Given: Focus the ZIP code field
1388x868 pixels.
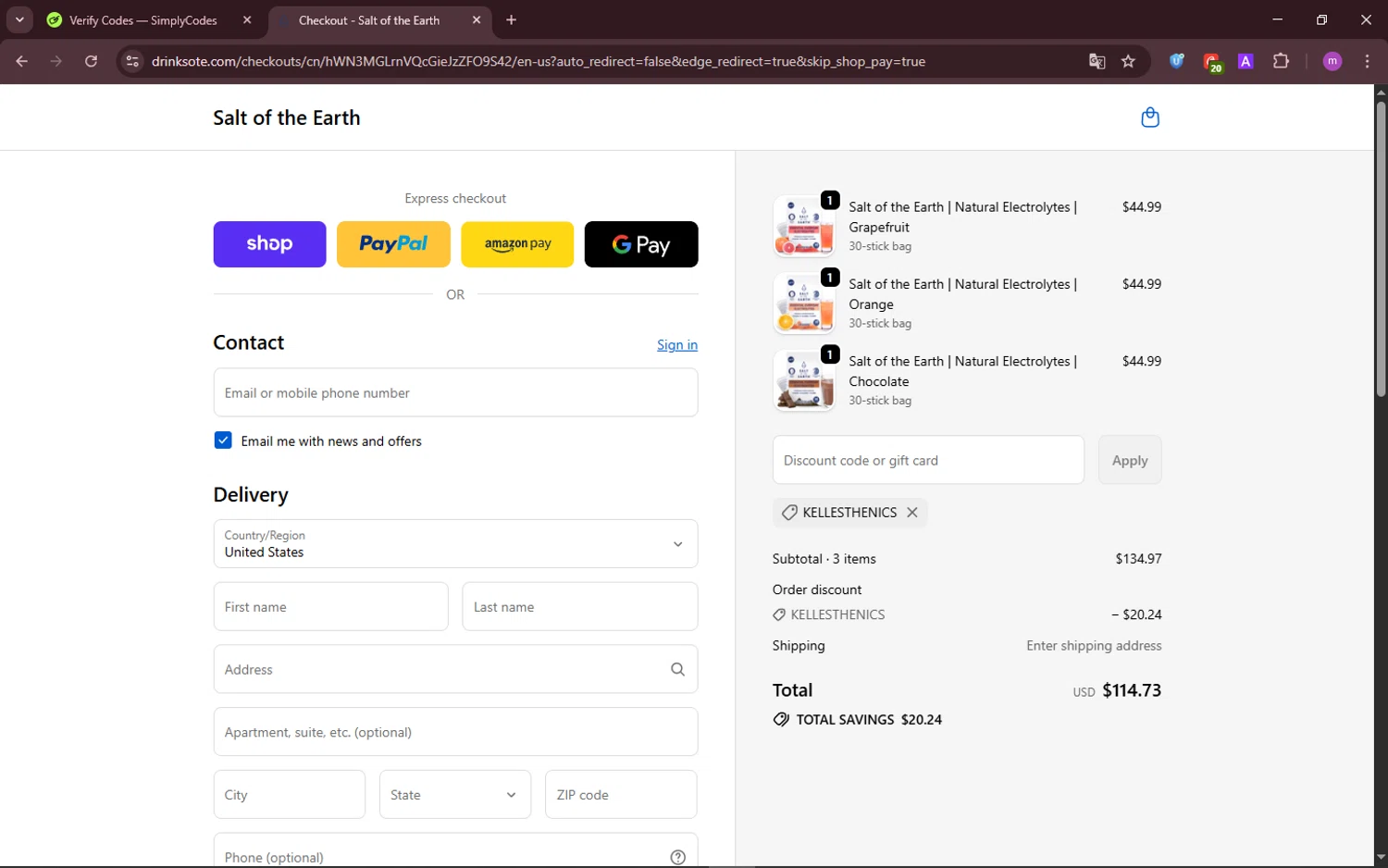Looking at the screenshot, I should pos(621,794).
